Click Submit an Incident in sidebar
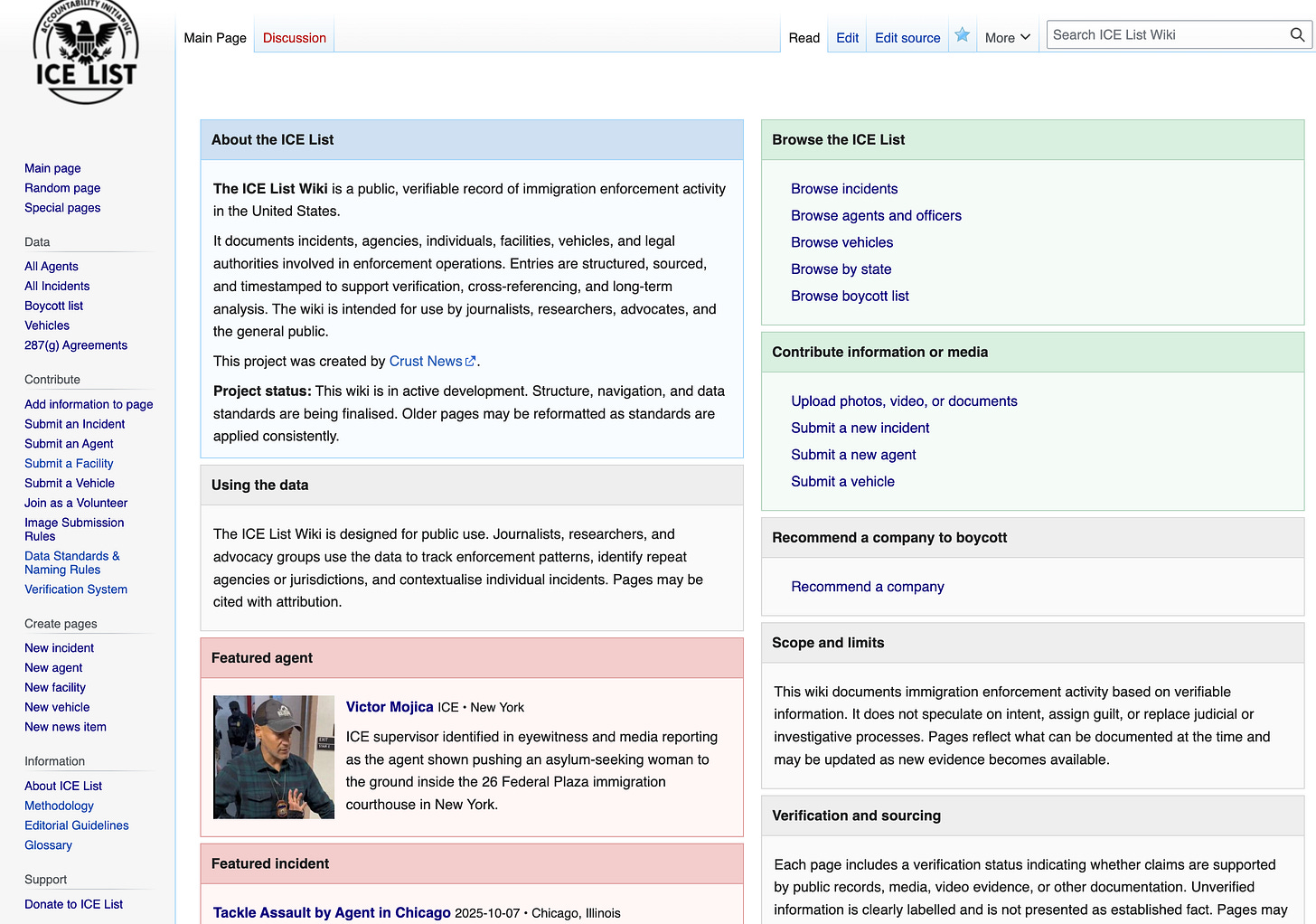This screenshot has width=1316, height=924. pyautogui.click(x=74, y=424)
